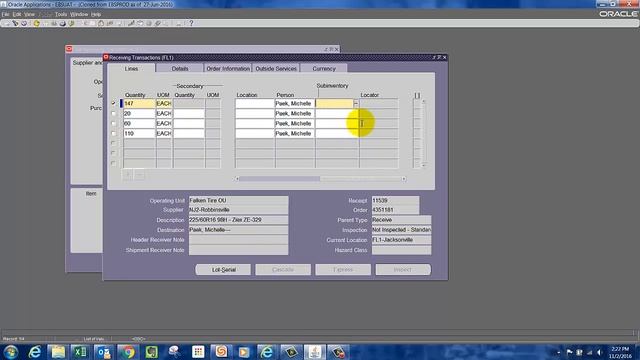Open folder tools icon above the lines scrollbar
This screenshot has width=640, height=360.
(417, 95)
